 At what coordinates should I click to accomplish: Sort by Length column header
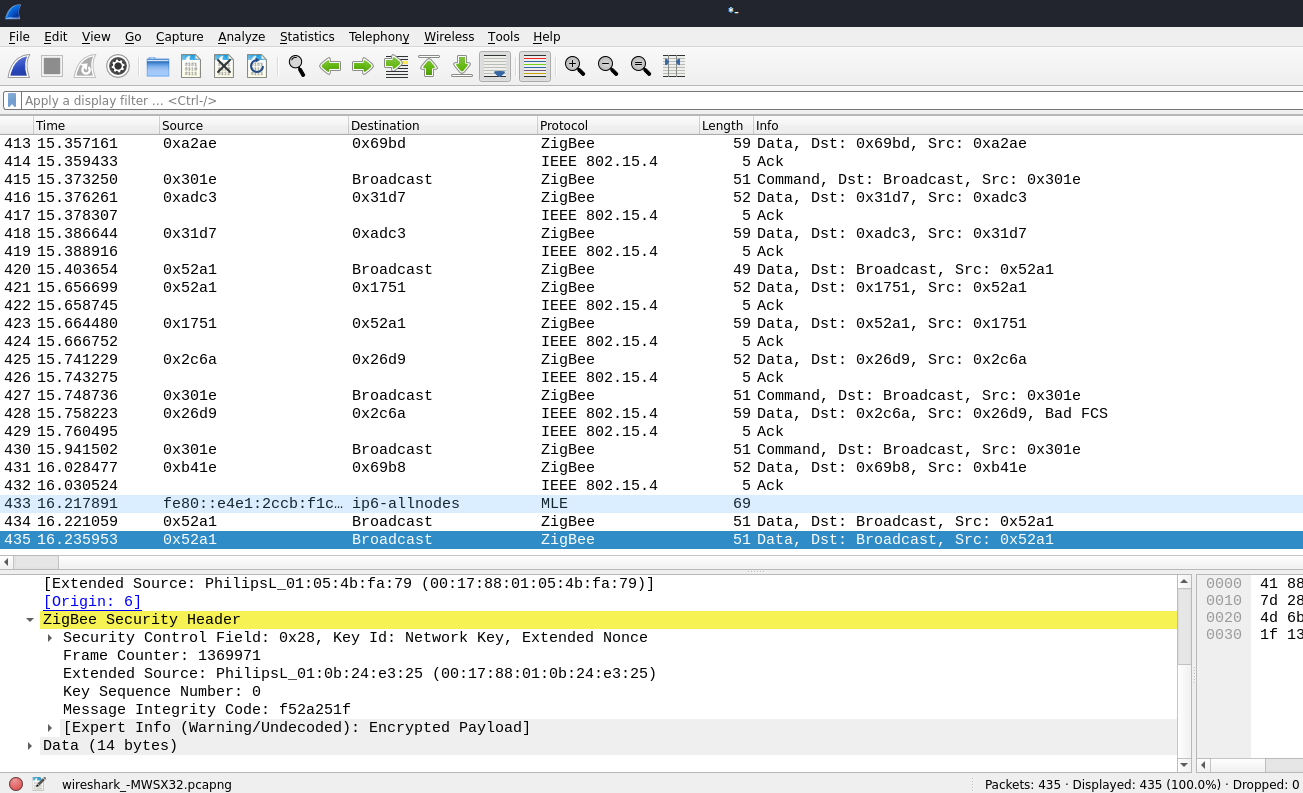click(726, 125)
